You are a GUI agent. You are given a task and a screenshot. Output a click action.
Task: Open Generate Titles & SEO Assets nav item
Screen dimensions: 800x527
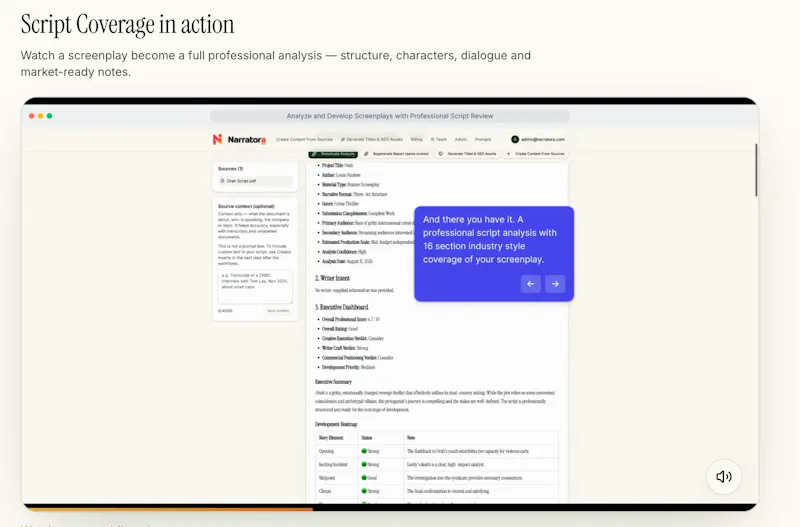click(x=371, y=139)
